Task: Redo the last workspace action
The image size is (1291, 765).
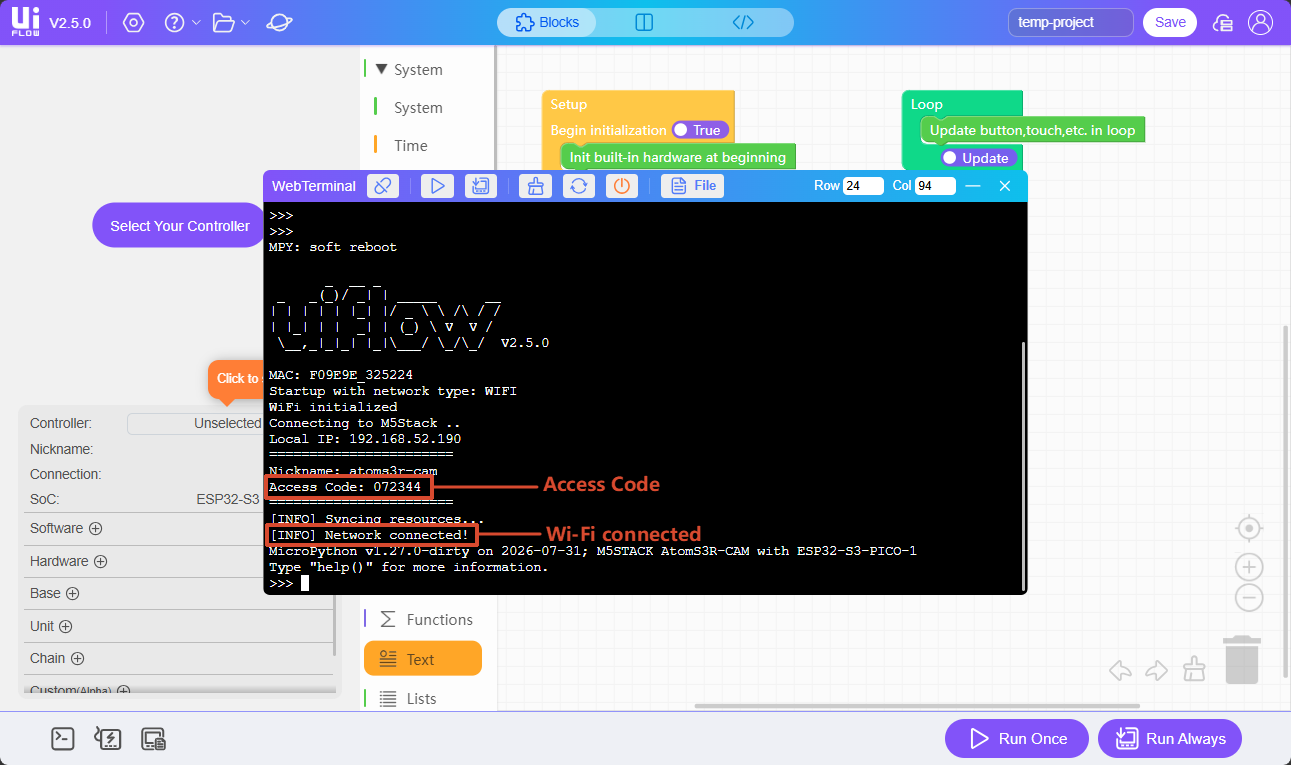Action: point(1157,669)
